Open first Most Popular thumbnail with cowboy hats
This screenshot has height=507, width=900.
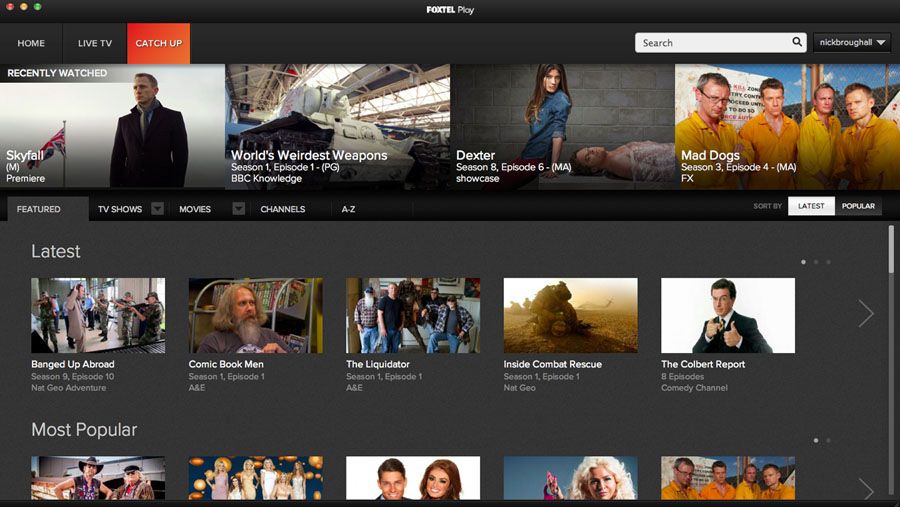(x=98, y=478)
